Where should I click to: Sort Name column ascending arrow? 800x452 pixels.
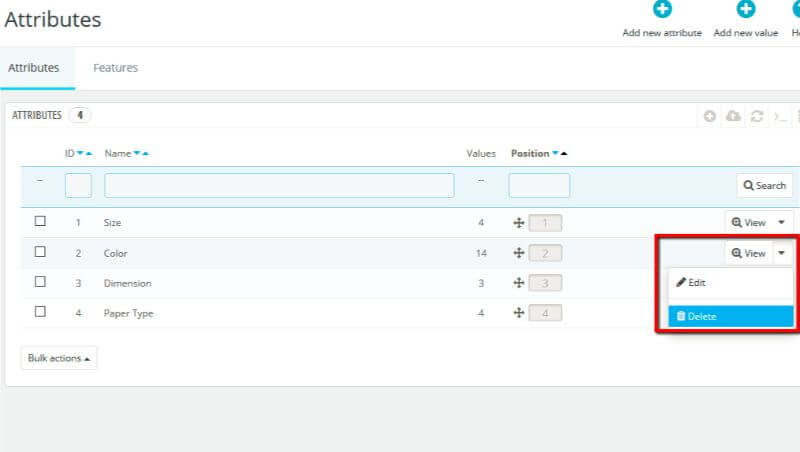(x=145, y=153)
